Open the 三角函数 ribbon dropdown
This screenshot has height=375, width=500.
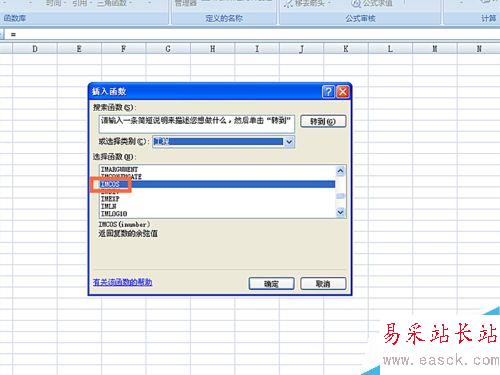tap(114, 3)
